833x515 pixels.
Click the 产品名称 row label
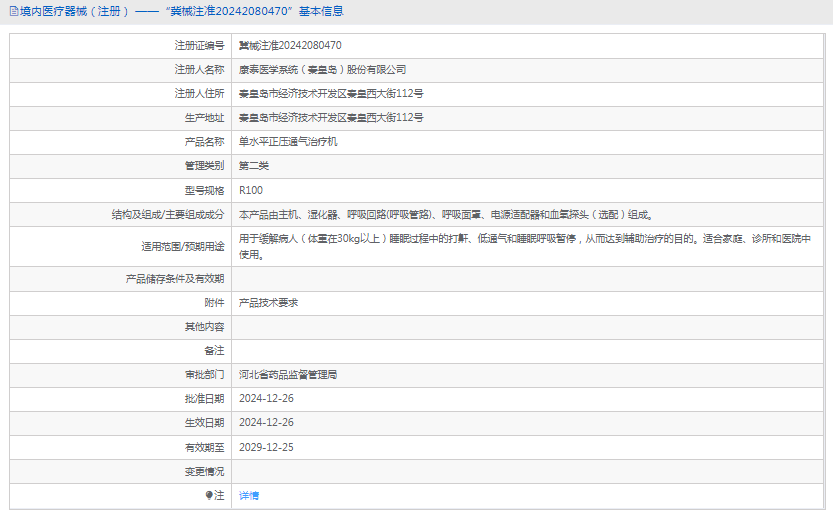205,142
